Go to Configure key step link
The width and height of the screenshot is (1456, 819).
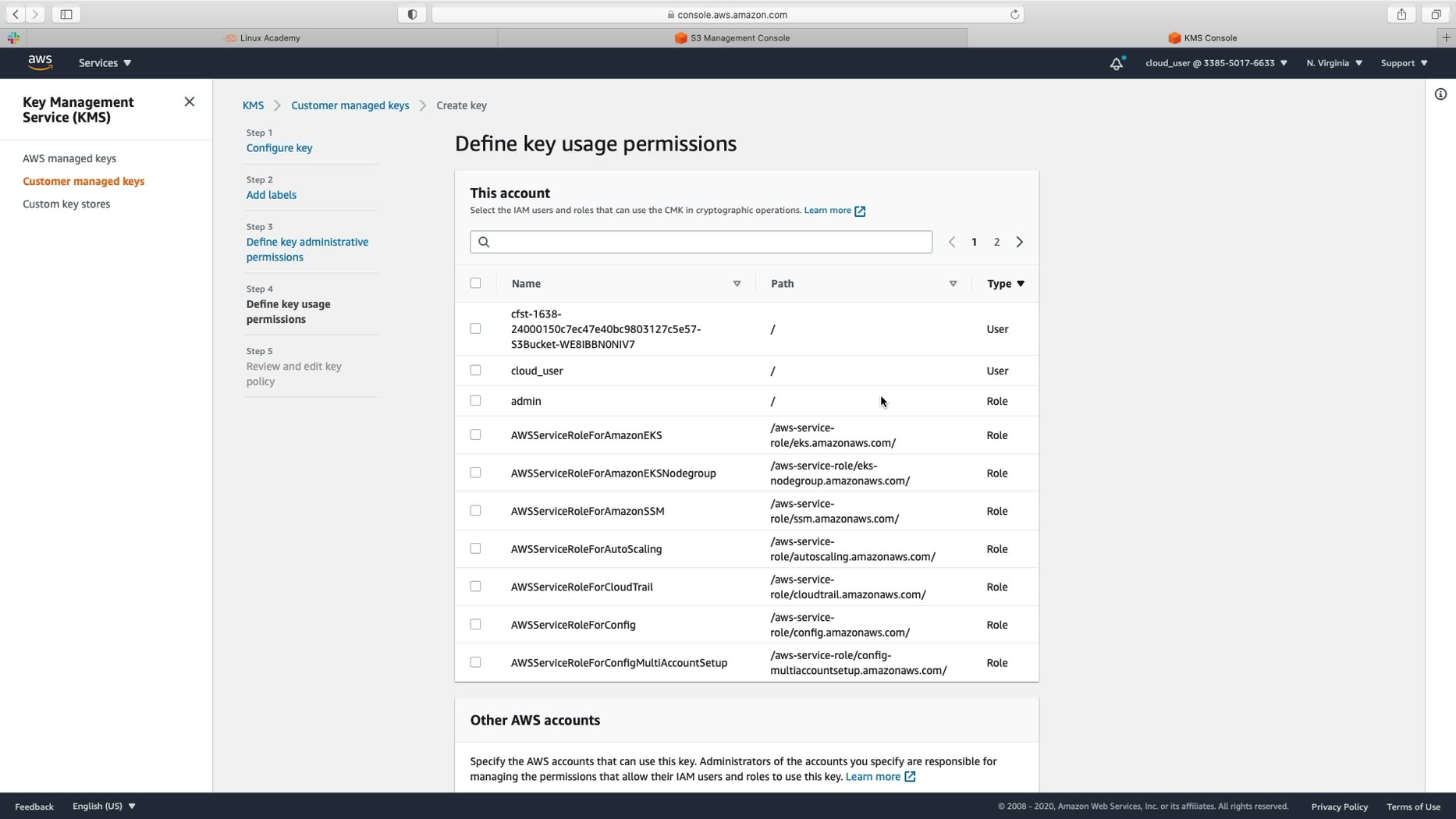[x=279, y=148]
